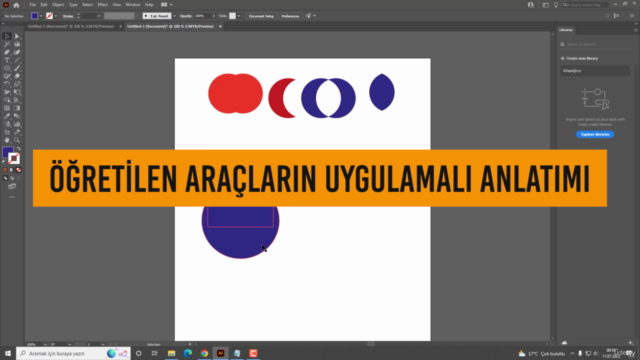Reset default fill and stroke colors
This screenshot has width=640, height=360.
coord(4,162)
